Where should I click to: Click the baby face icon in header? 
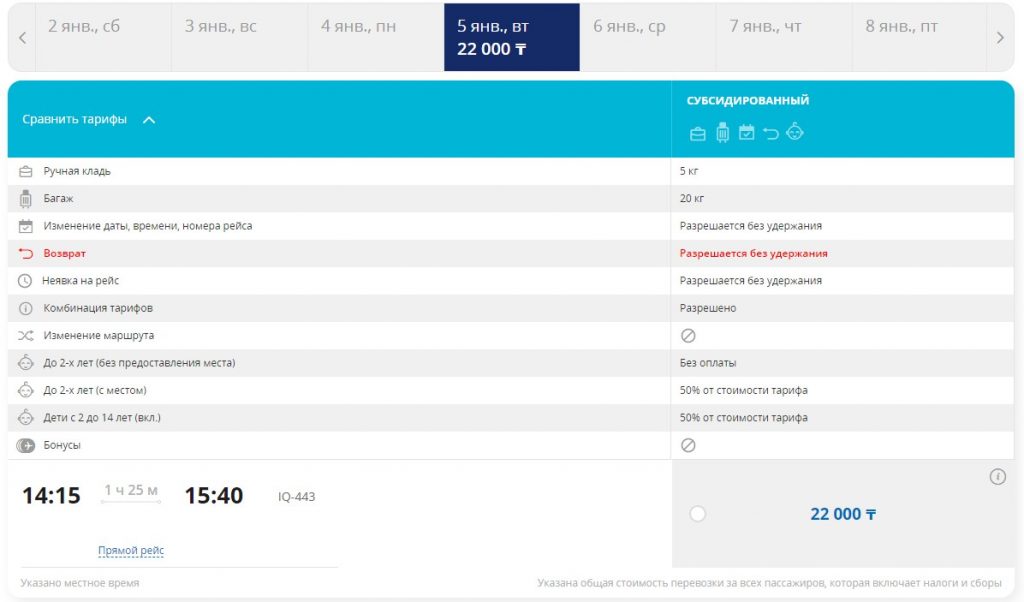pos(795,132)
